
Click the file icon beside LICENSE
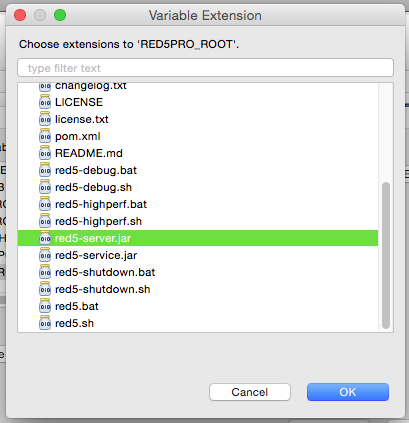[x=45, y=102]
